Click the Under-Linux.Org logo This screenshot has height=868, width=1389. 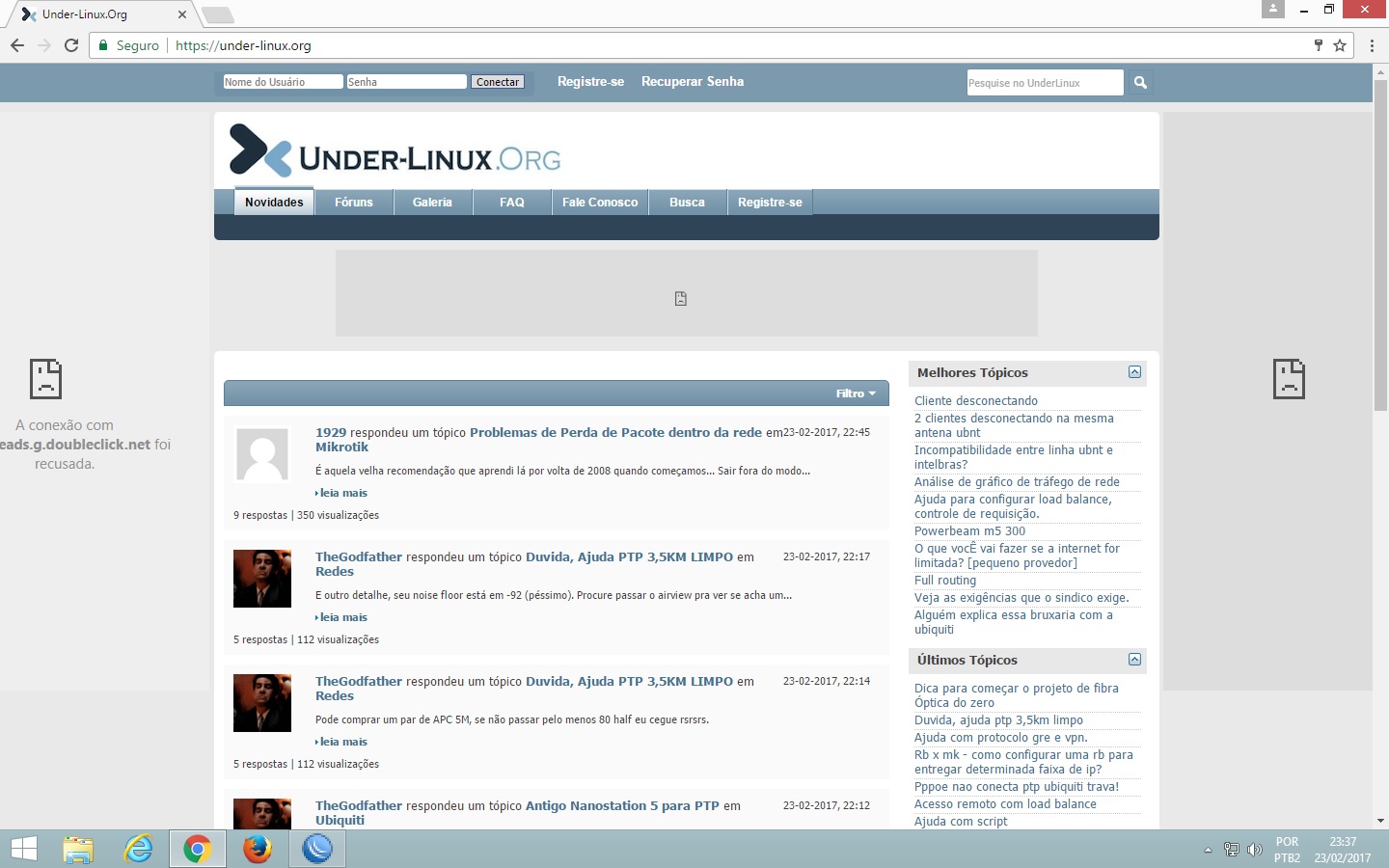395,151
